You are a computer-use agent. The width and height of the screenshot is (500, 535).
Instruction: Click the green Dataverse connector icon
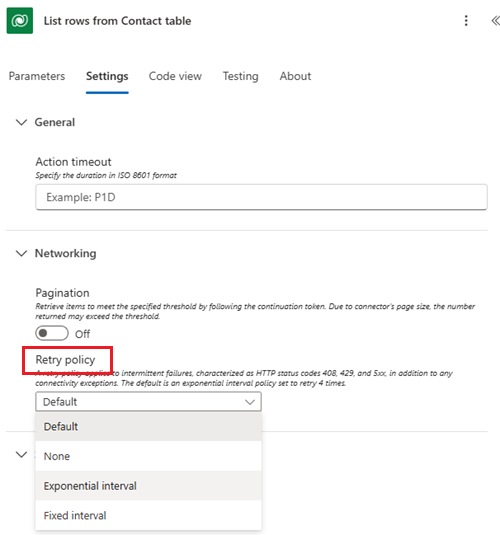pyautogui.click(x=20, y=21)
